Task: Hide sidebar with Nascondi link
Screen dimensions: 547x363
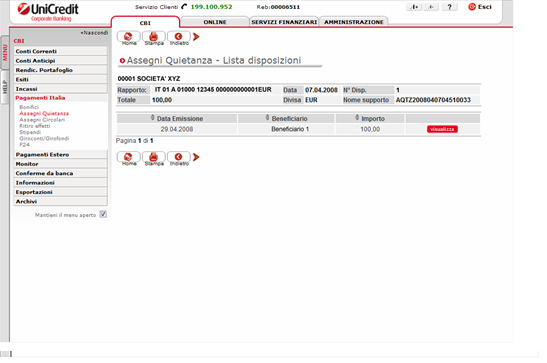Action: (x=94, y=33)
